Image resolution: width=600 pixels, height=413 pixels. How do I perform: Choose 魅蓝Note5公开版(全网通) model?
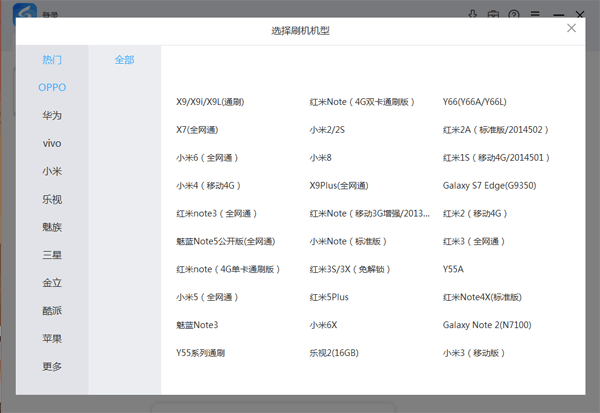(x=225, y=242)
